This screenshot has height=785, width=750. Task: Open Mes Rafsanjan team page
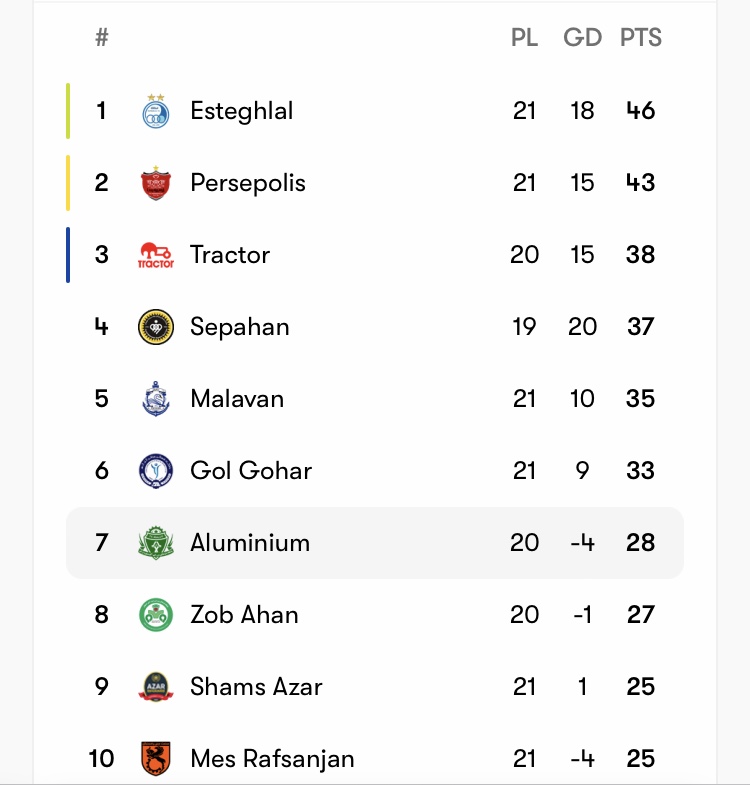(272, 758)
